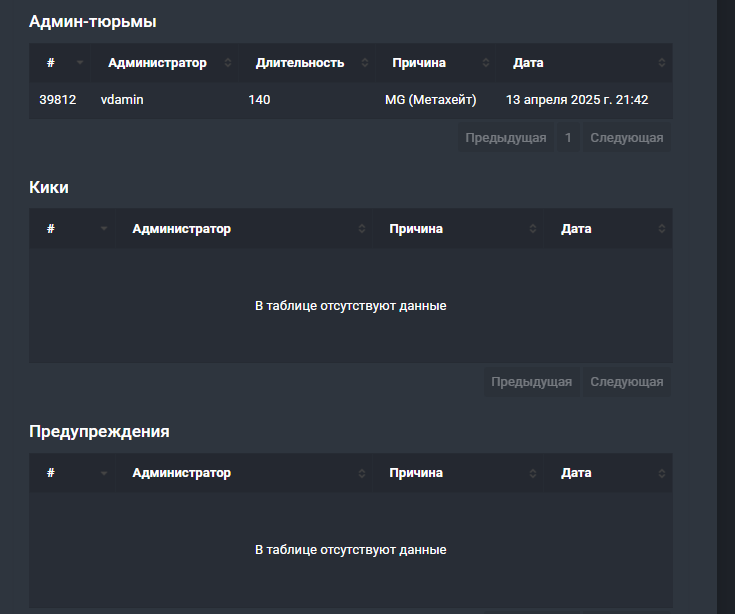Viewport: 735px width, 614px height.
Task: Sort Кики table by Причина arrows
Action: [x=532, y=229]
